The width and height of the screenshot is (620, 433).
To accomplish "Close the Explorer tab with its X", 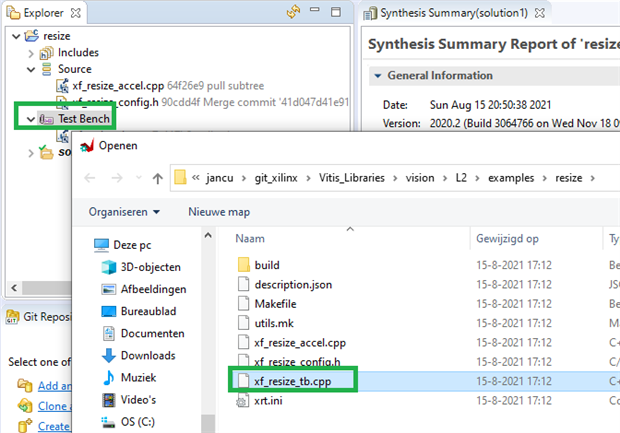I will (x=76, y=13).
